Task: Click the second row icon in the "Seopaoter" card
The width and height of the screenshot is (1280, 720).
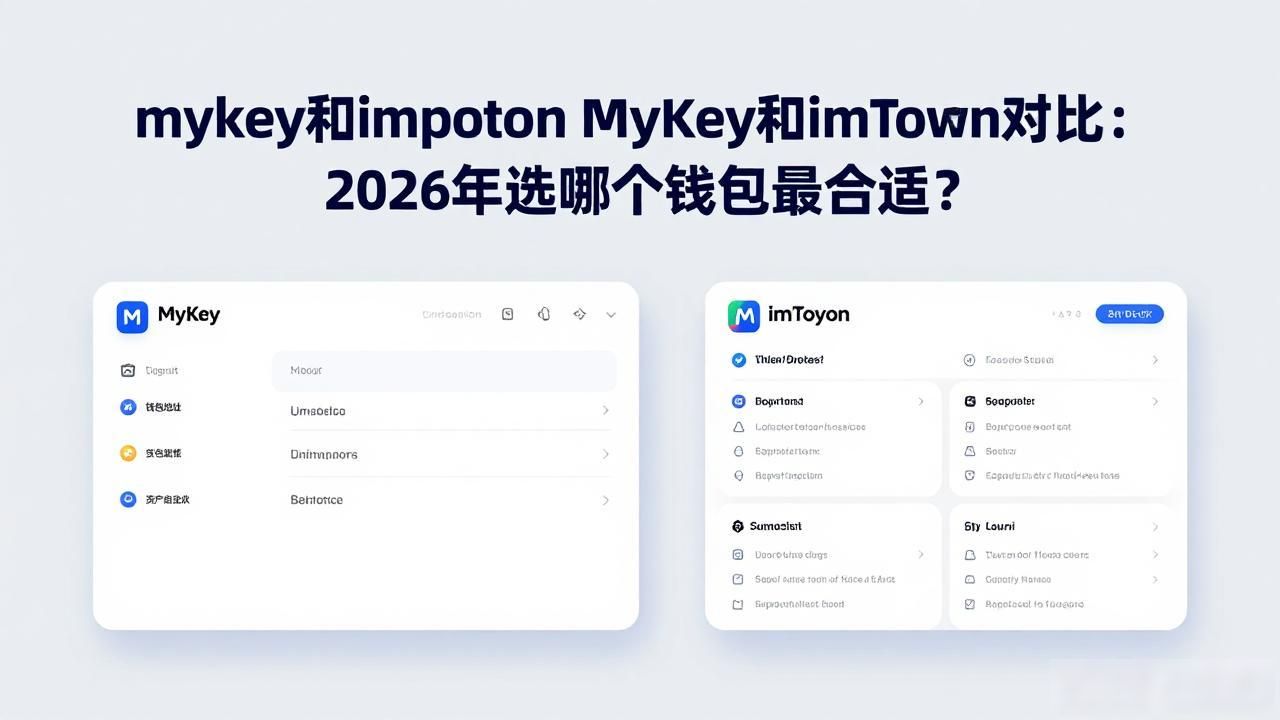Action: coord(970,451)
